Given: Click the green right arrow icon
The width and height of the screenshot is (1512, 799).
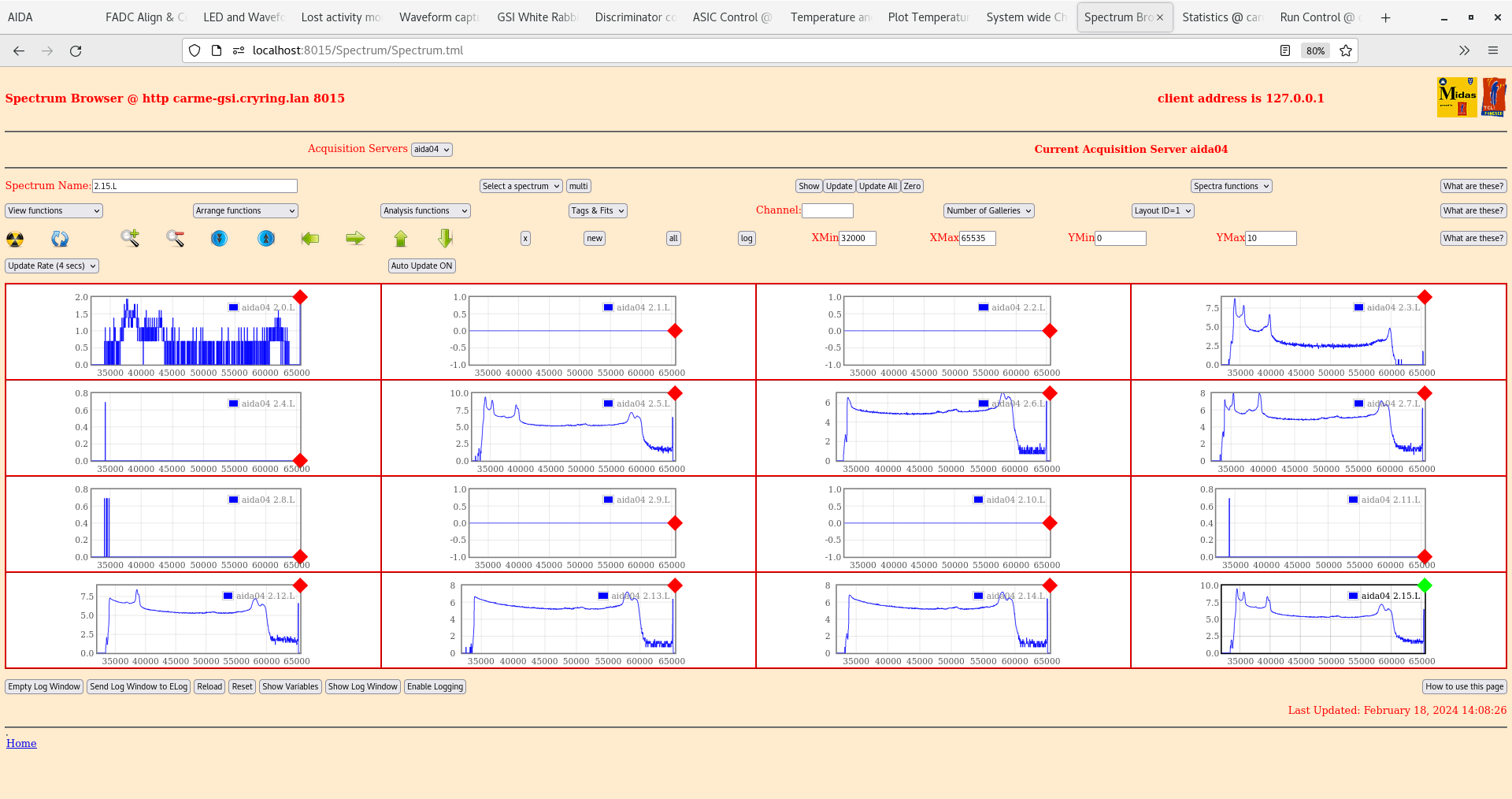Looking at the screenshot, I should point(355,238).
